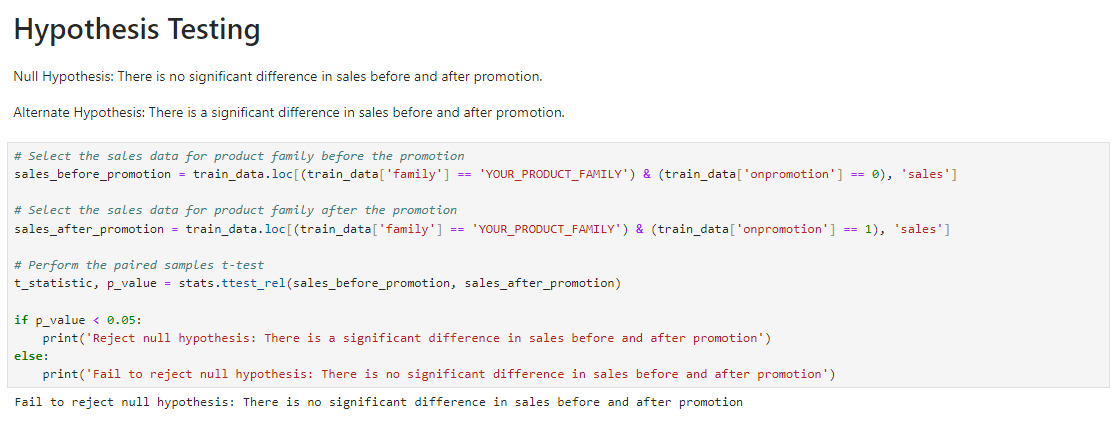The height and width of the screenshot is (423, 1118).
Task: Click the comment about before the promotion
Action: coord(240,156)
